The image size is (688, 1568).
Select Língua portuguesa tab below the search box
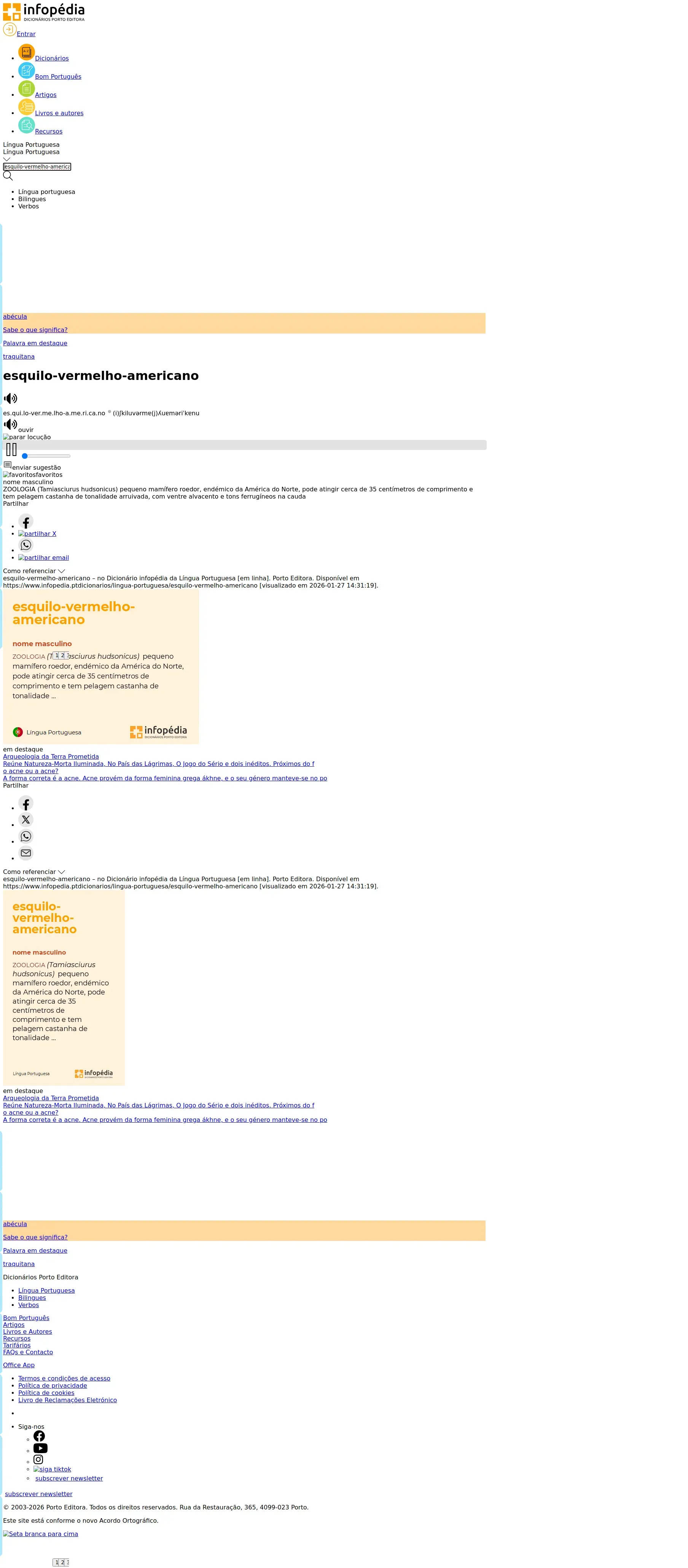[47, 192]
